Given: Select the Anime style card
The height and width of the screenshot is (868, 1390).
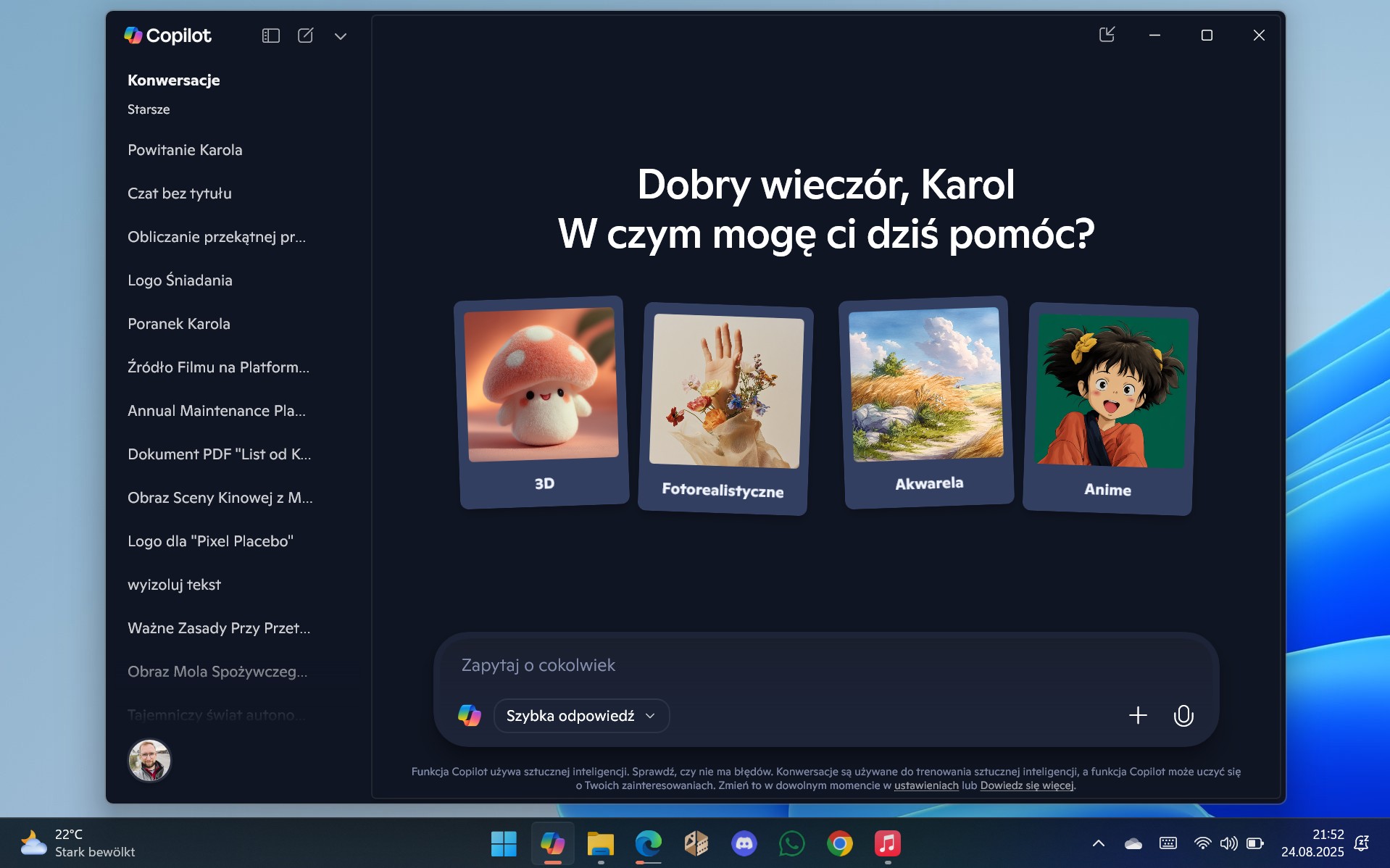Looking at the screenshot, I should 1110,409.
